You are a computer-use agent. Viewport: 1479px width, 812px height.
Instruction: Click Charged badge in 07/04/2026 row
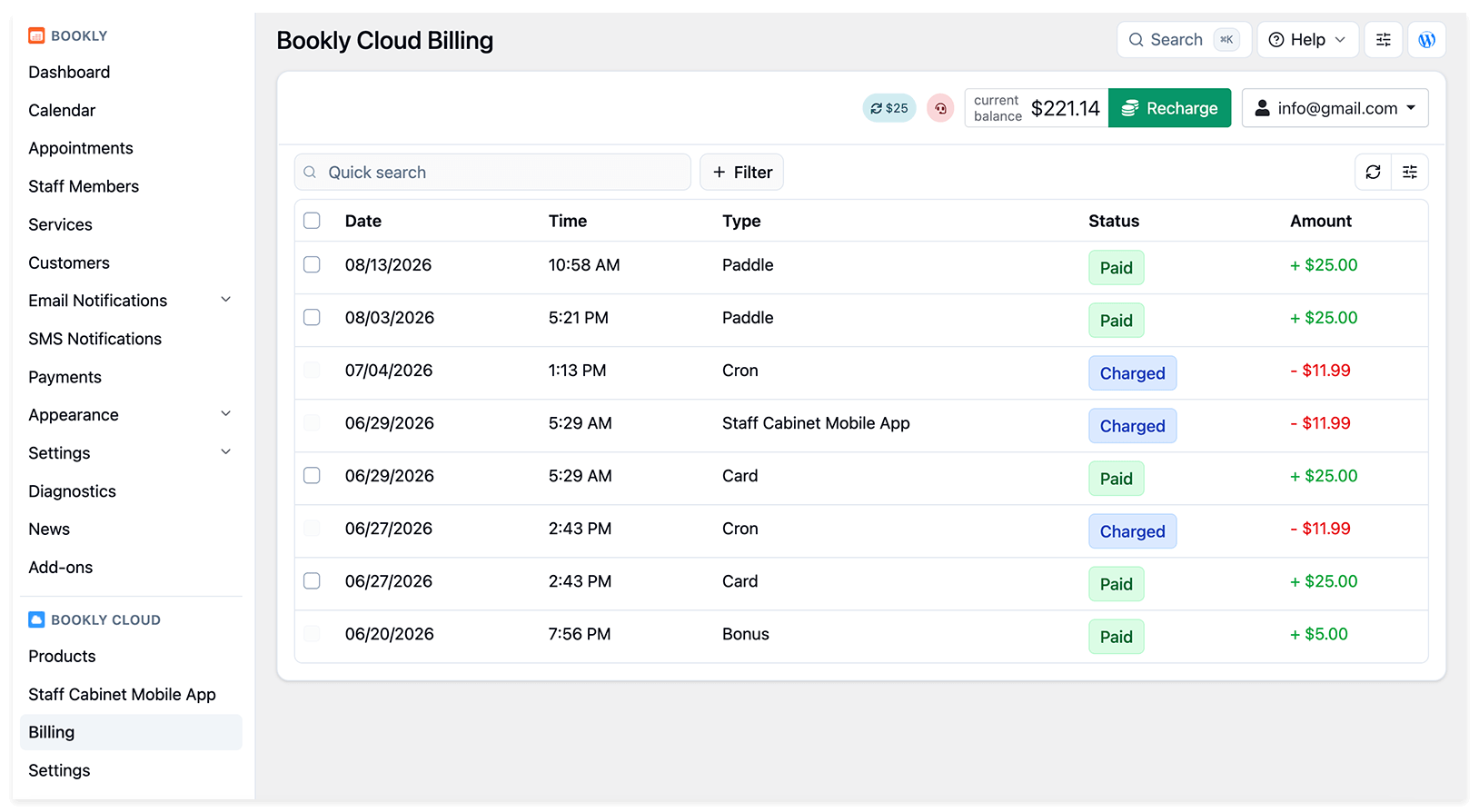coord(1133,373)
